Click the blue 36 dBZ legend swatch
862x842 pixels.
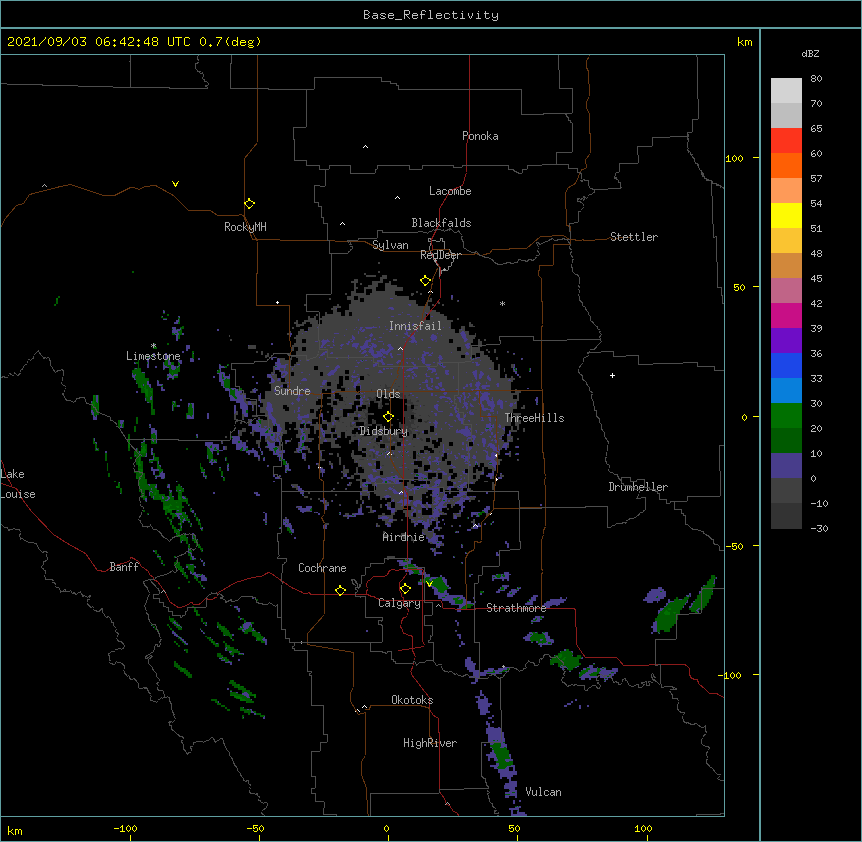click(x=786, y=365)
